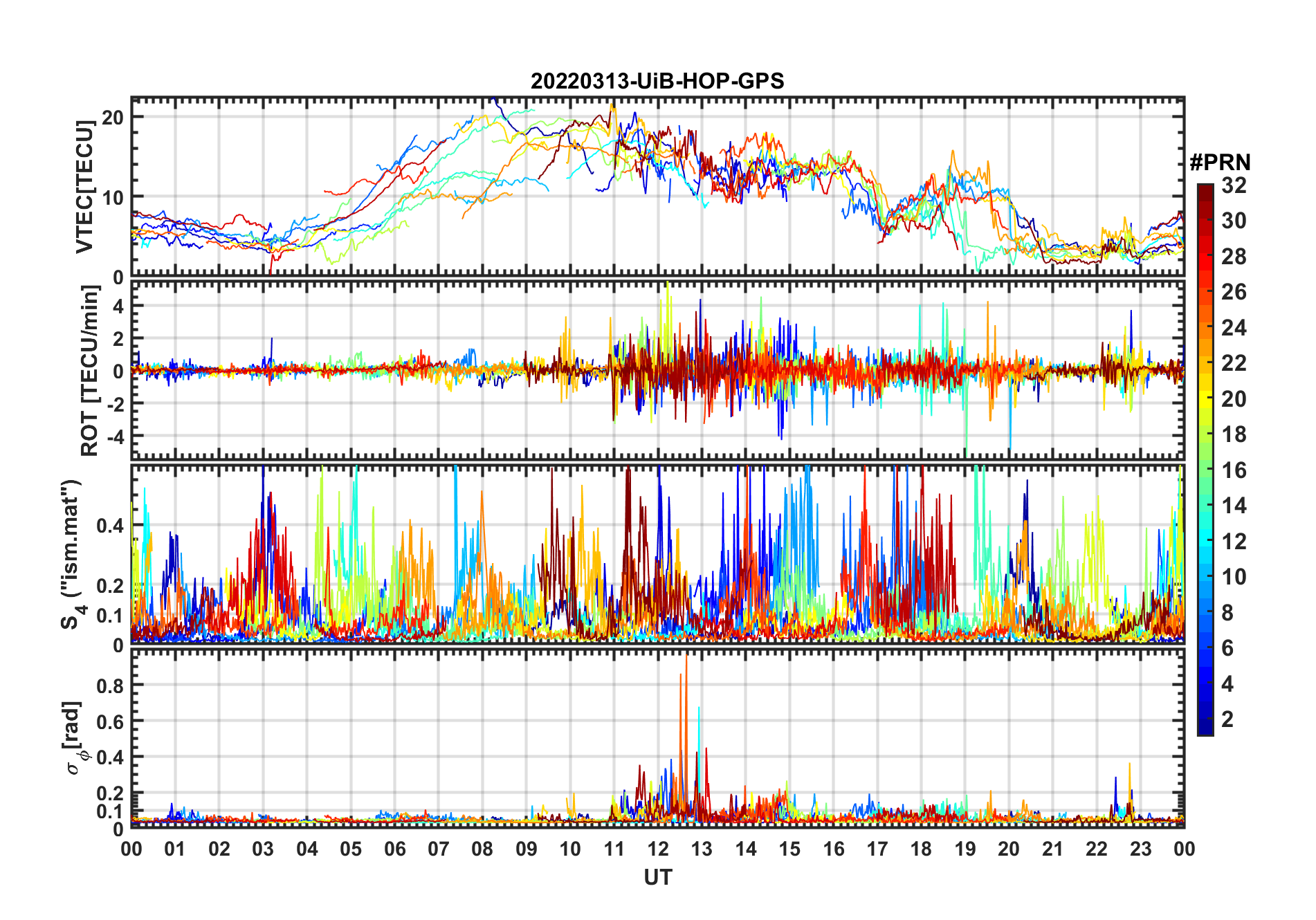
Task: Click colorbar tick label 24
Action: (1234, 328)
